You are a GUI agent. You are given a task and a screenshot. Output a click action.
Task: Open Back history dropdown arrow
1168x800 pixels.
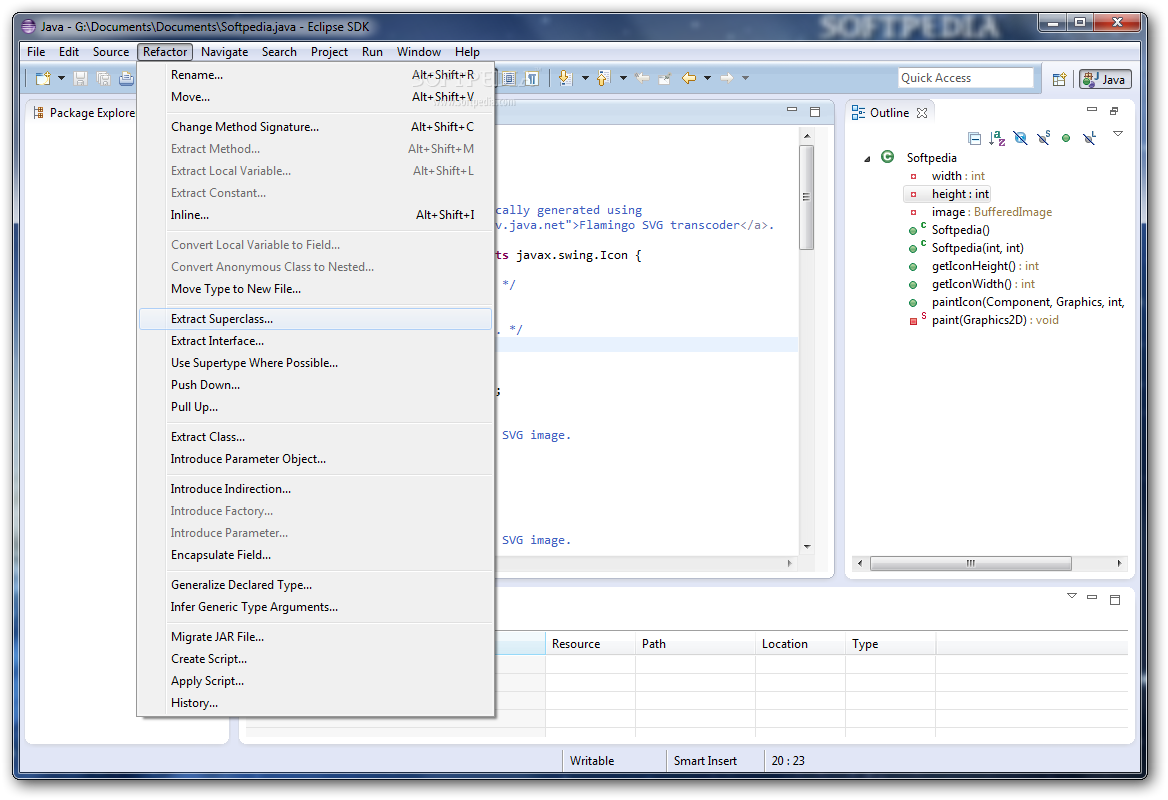coord(708,78)
